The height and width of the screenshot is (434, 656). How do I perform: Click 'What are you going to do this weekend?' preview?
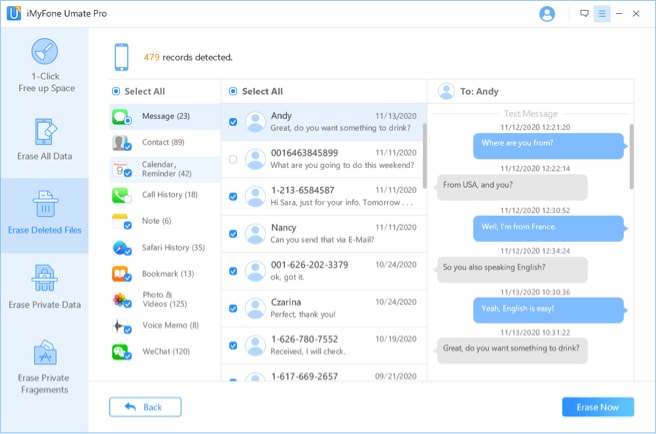tap(342, 165)
